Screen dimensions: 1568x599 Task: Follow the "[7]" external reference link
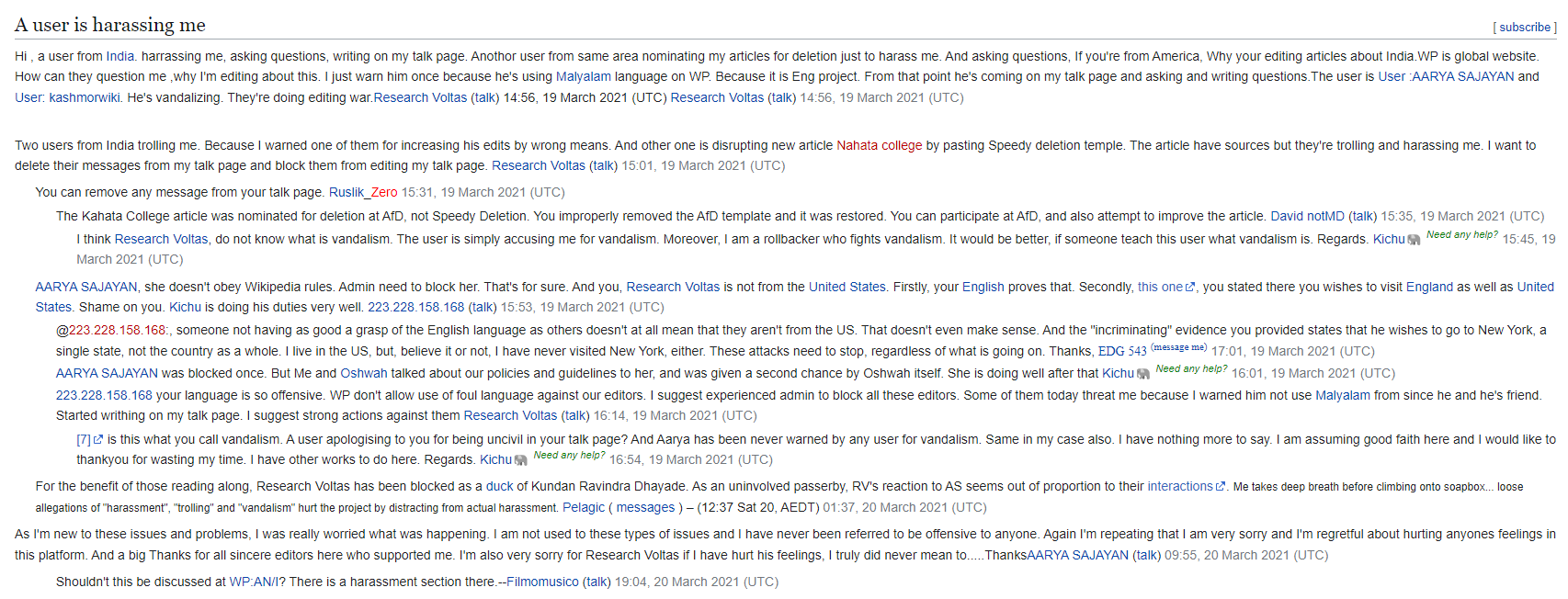click(x=84, y=439)
